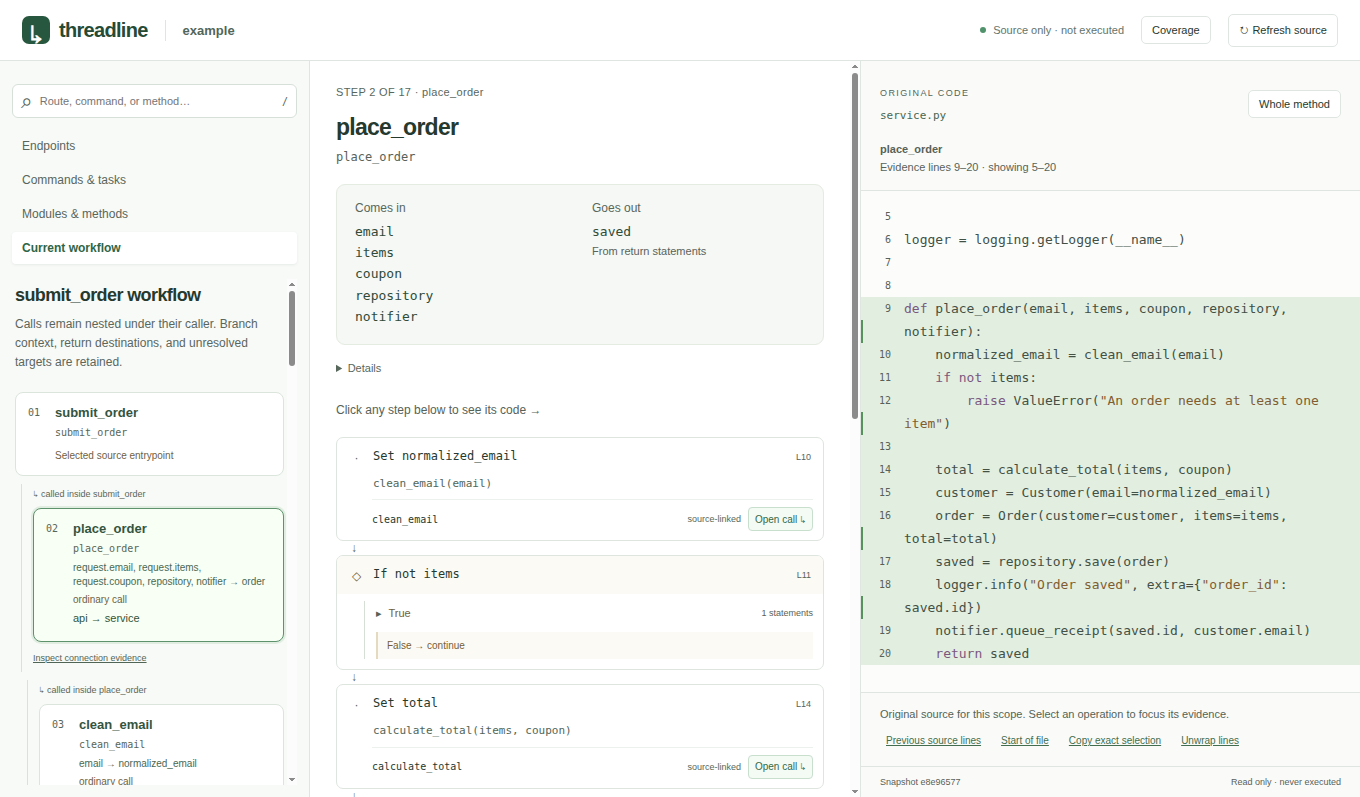Image resolution: width=1360 pixels, height=797 pixels.
Task: Open call for clean_email step
Action: tap(780, 519)
